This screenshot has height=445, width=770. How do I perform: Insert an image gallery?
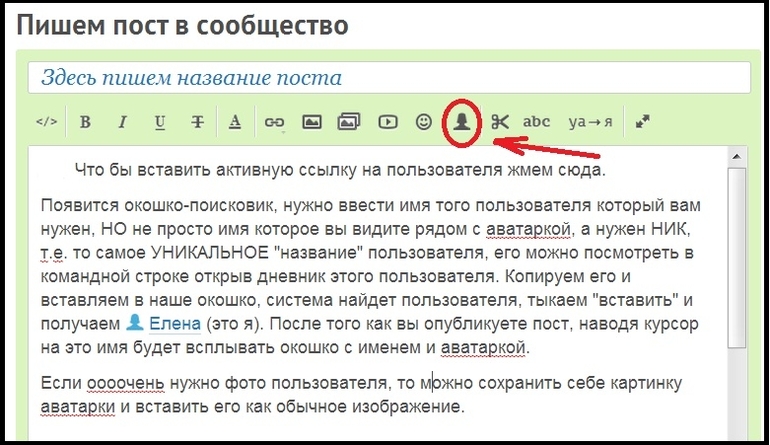point(349,121)
